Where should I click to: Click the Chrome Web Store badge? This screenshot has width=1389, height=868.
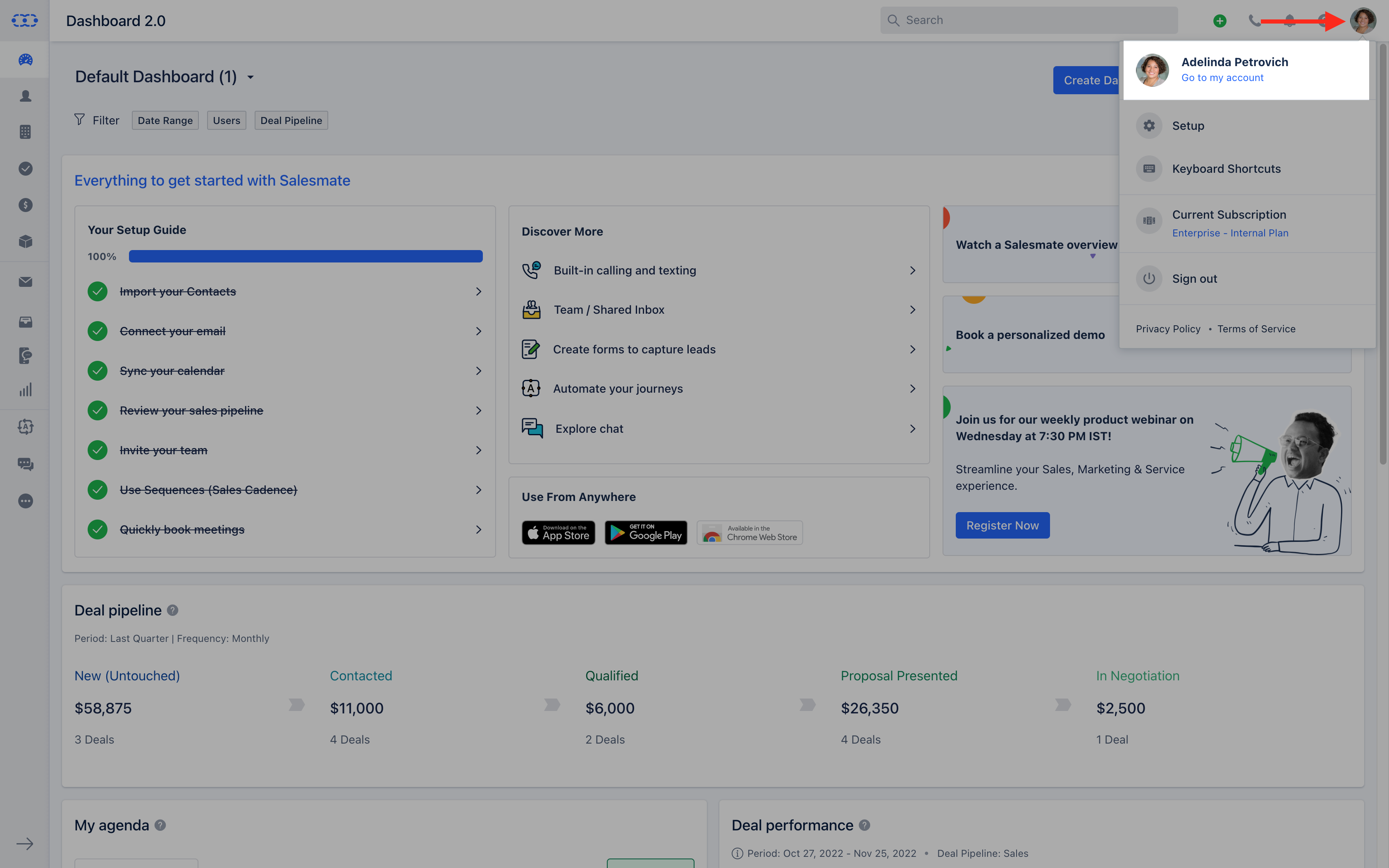coord(749,533)
